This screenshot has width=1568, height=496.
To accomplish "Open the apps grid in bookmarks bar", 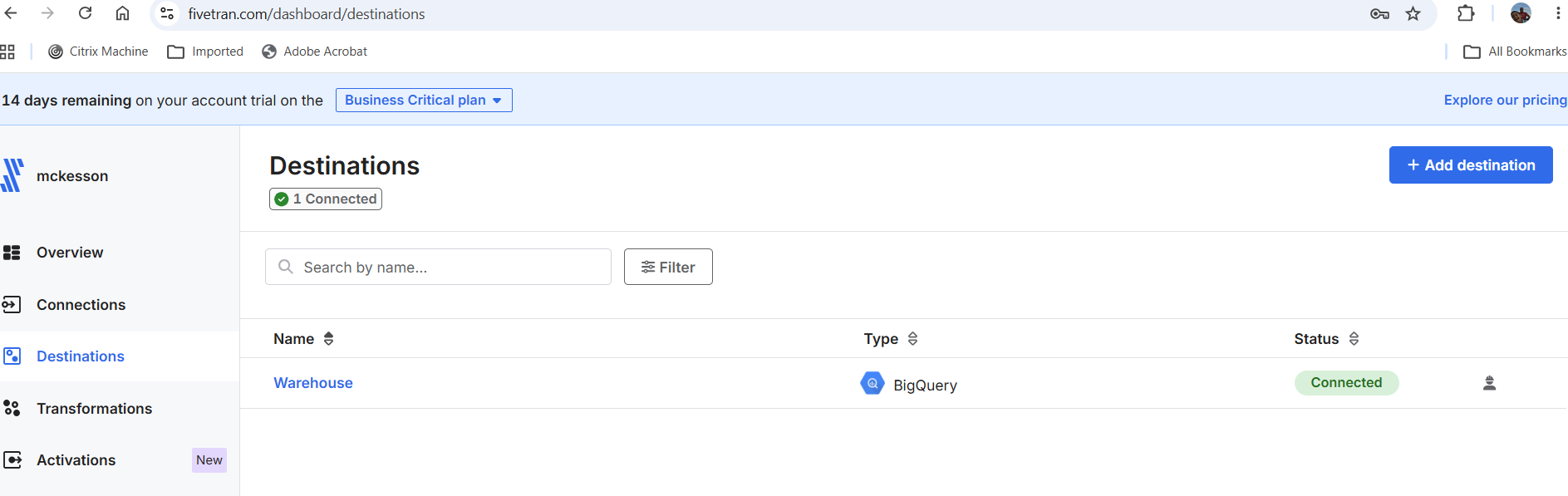I will pyautogui.click(x=7, y=52).
